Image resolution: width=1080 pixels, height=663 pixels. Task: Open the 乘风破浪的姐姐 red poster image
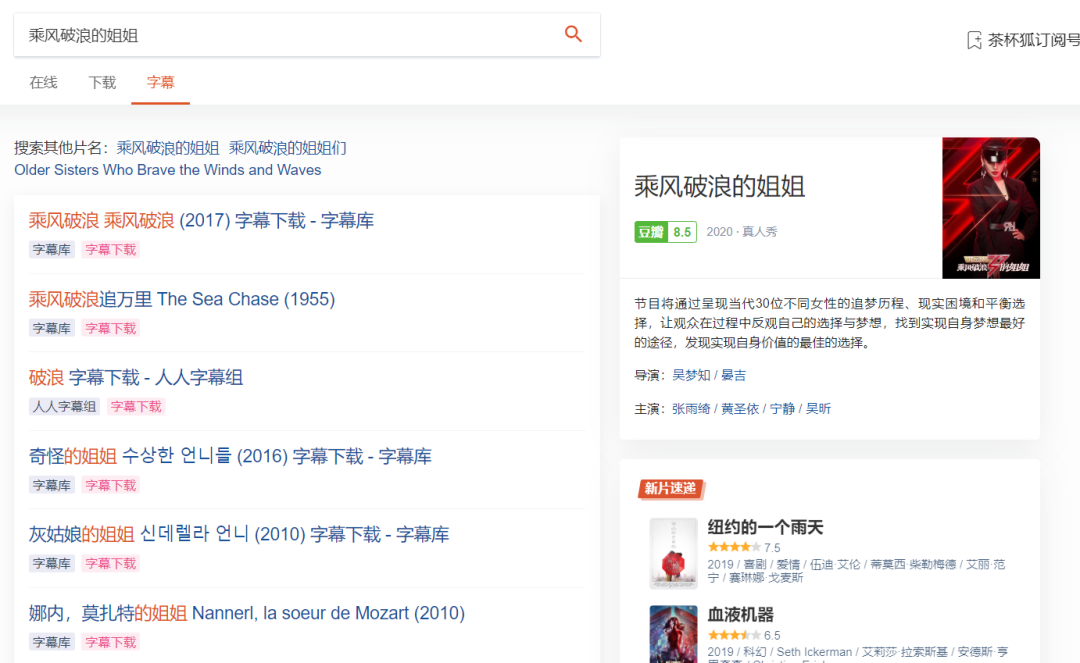tap(991, 208)
